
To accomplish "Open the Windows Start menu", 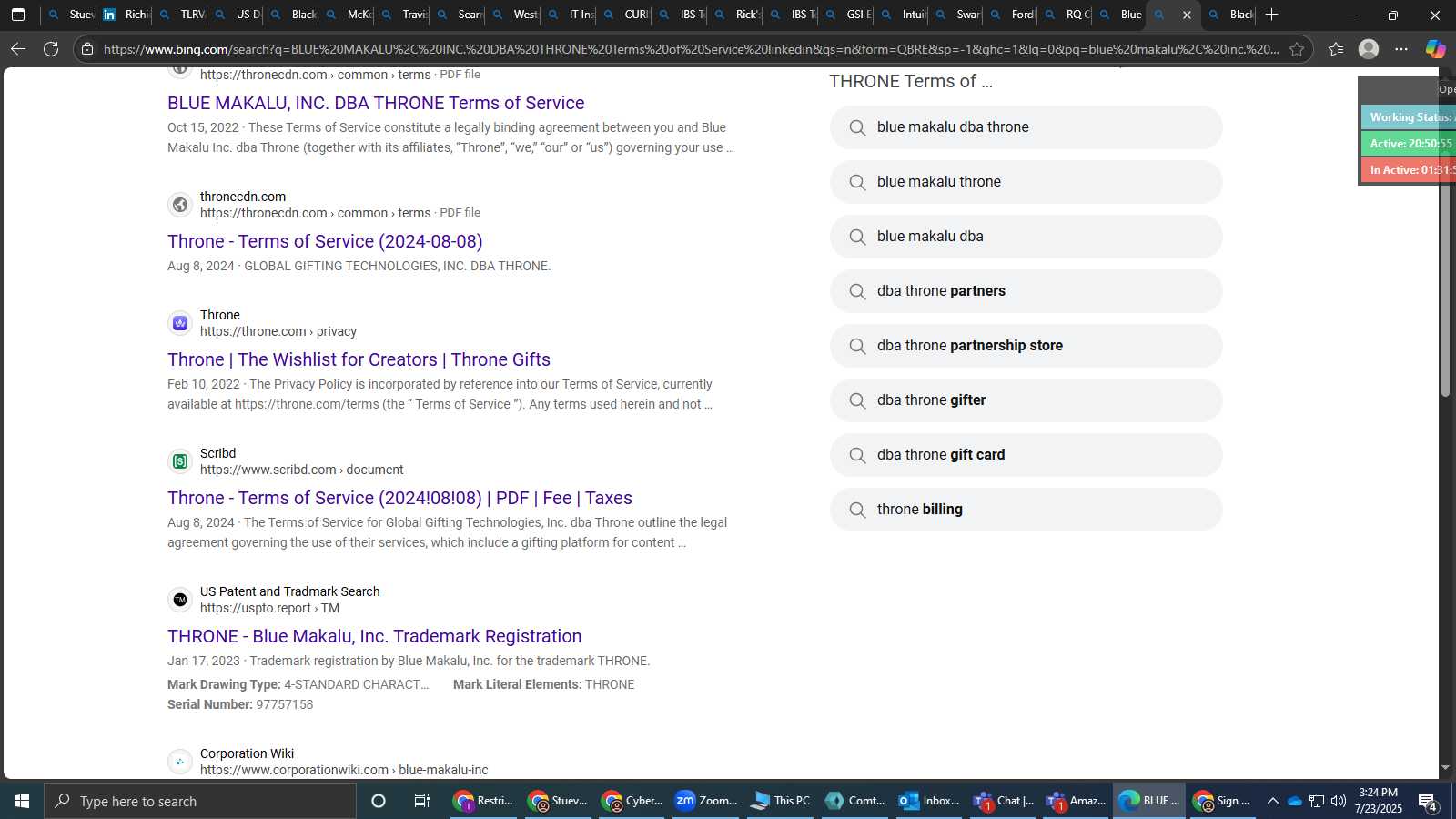I will pyautogui.click(x=22, y=801).
